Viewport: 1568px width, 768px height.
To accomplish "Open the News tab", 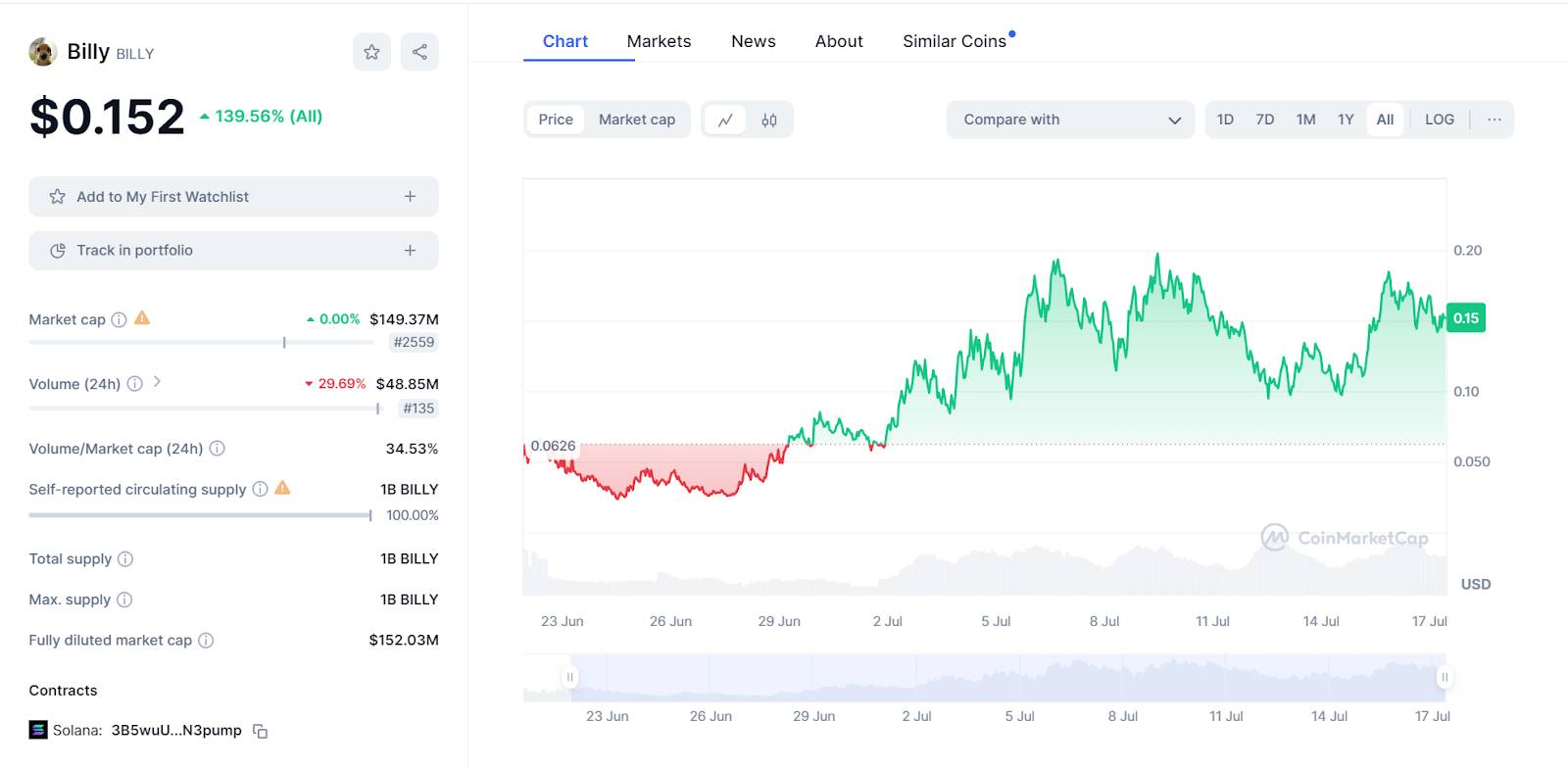I will (x=754, y=41).
